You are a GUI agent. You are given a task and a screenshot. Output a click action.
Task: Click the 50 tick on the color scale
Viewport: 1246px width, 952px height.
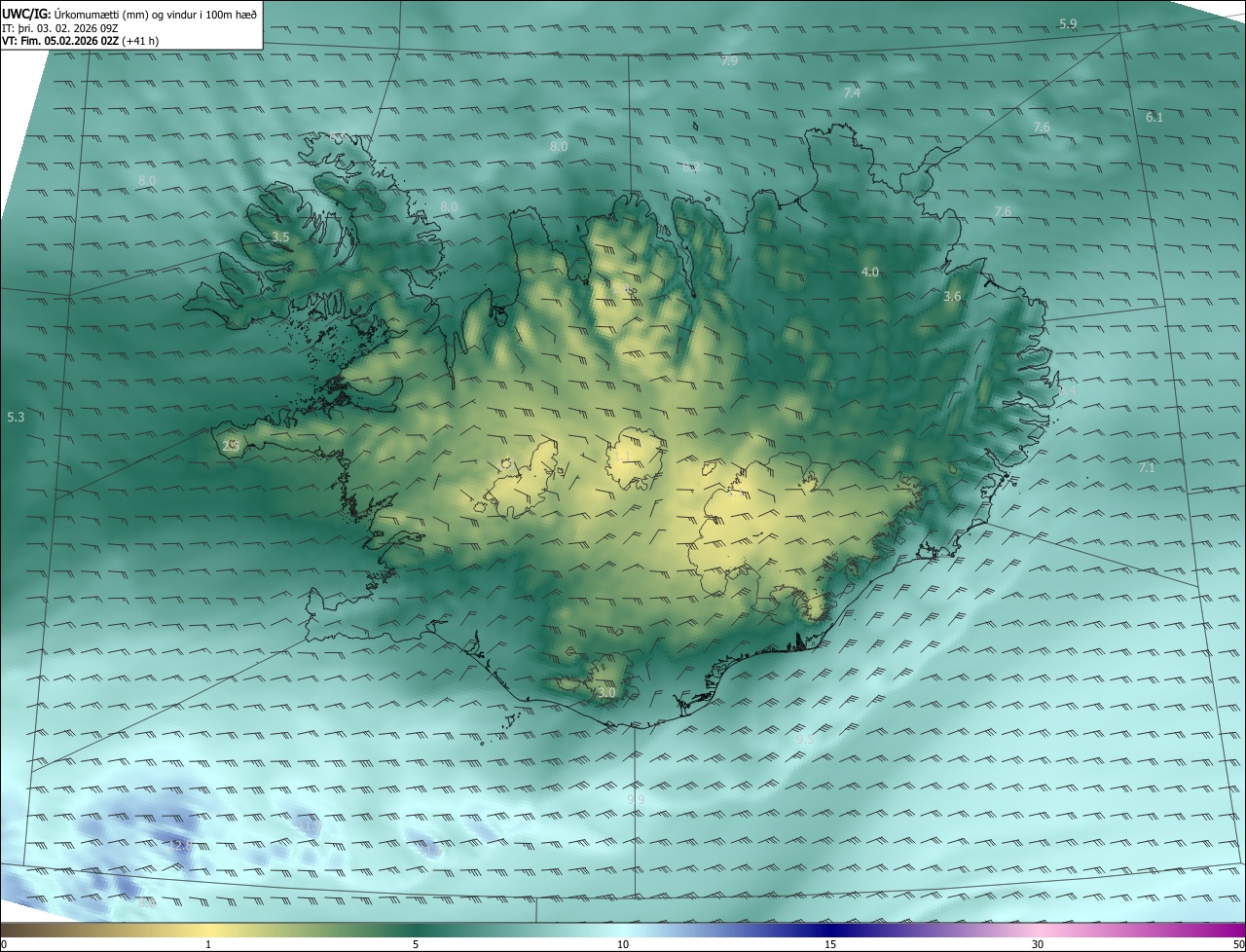click(1238, 944)
